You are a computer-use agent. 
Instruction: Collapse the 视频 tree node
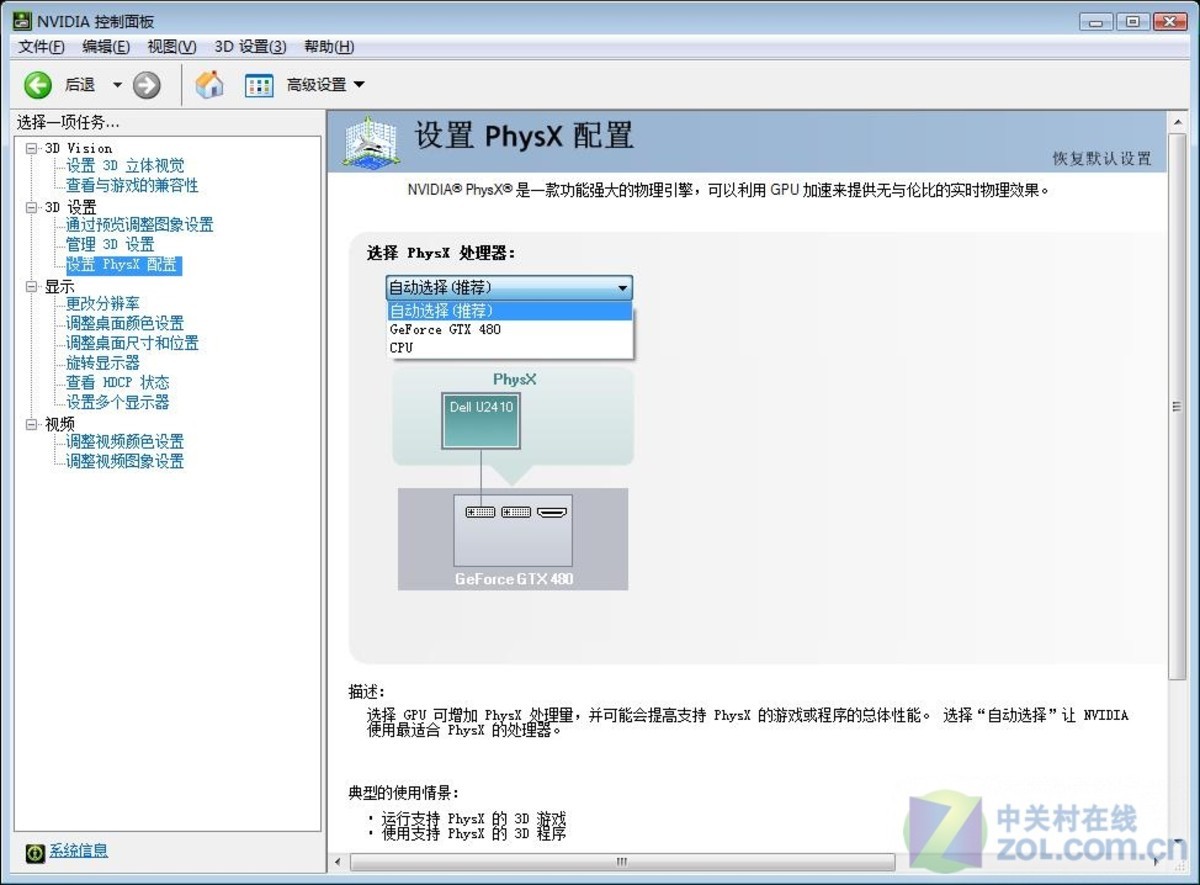click(32, 424)
